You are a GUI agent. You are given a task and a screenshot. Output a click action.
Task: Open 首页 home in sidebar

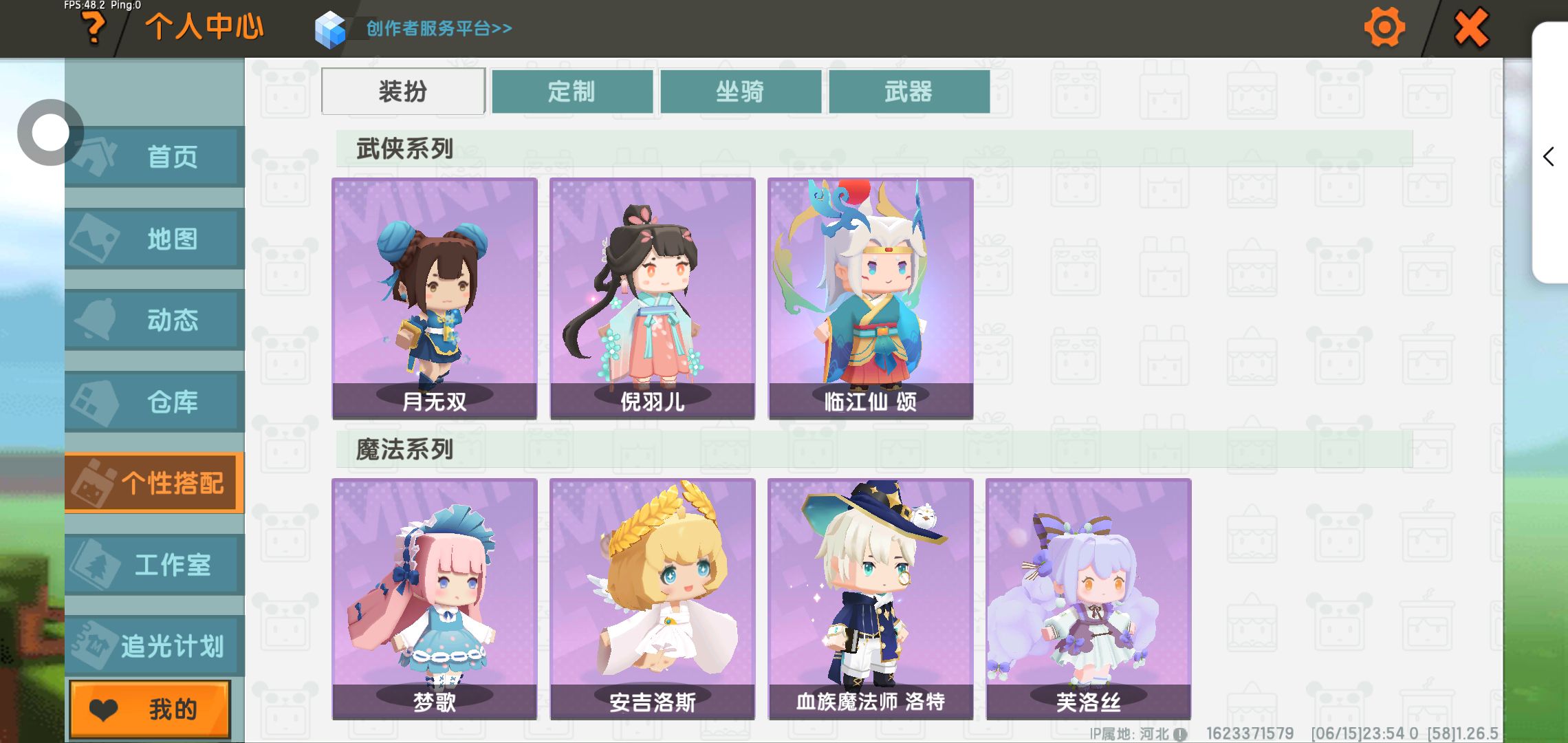155,156
